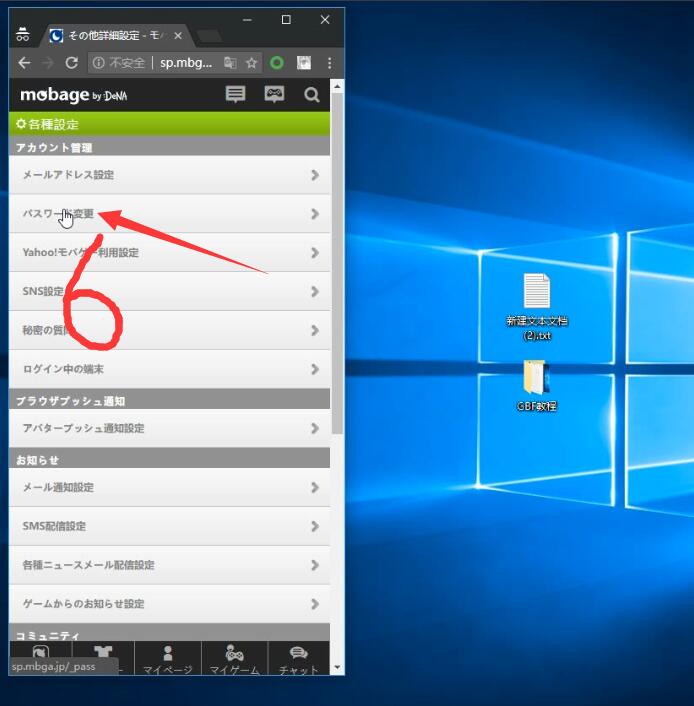Open Yahoo!モバゲー利用設定 row
Screen dimensions: 694x706
pyautogui.click(x=169, y=253)
